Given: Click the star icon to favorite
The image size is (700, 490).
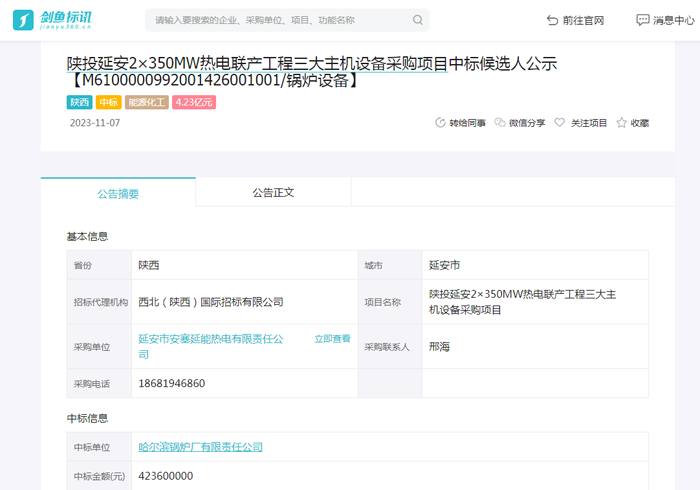Looking at the screenshot, I should (621, 123).
